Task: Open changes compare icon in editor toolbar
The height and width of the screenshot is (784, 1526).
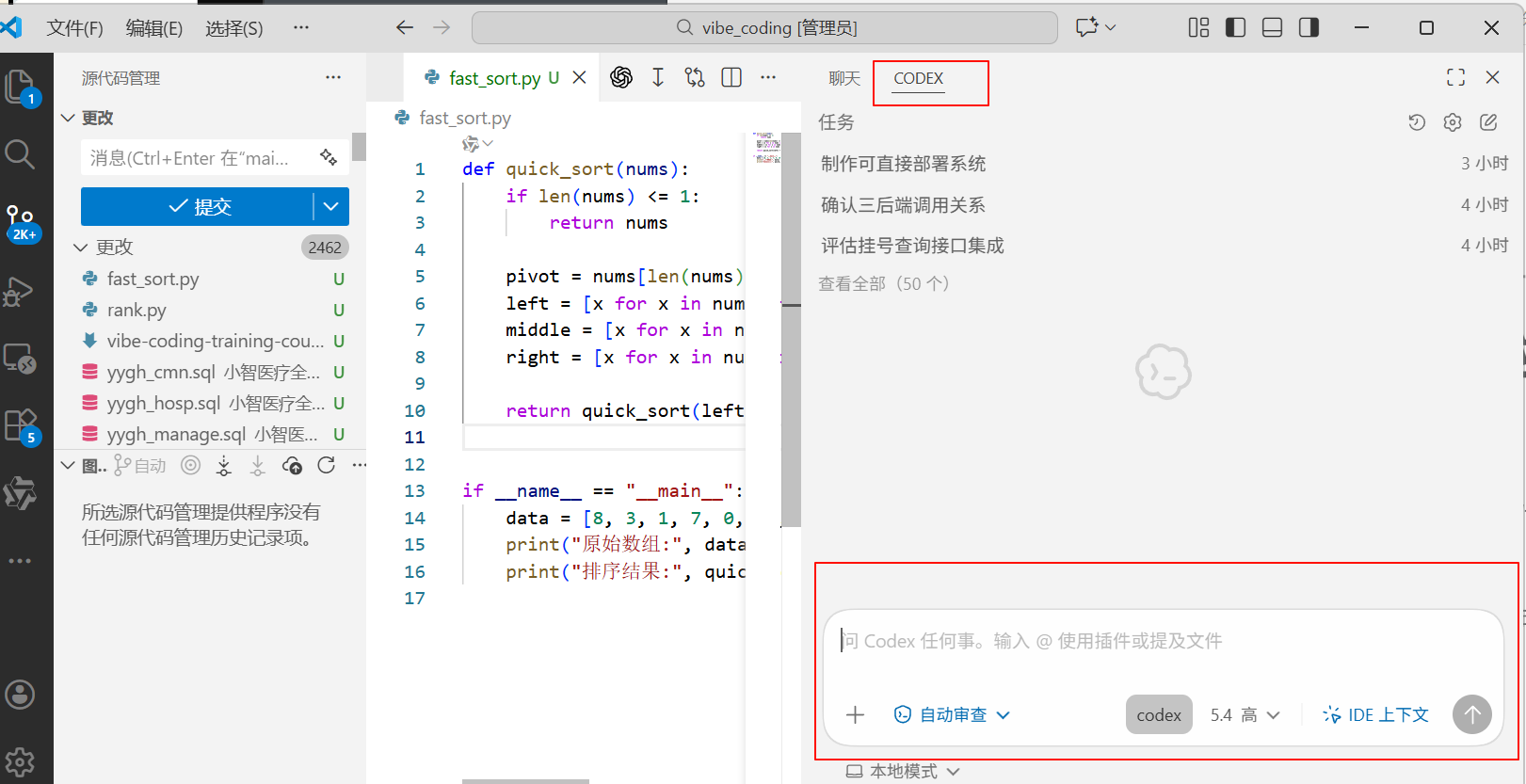Action: click(x=695, y=77)
